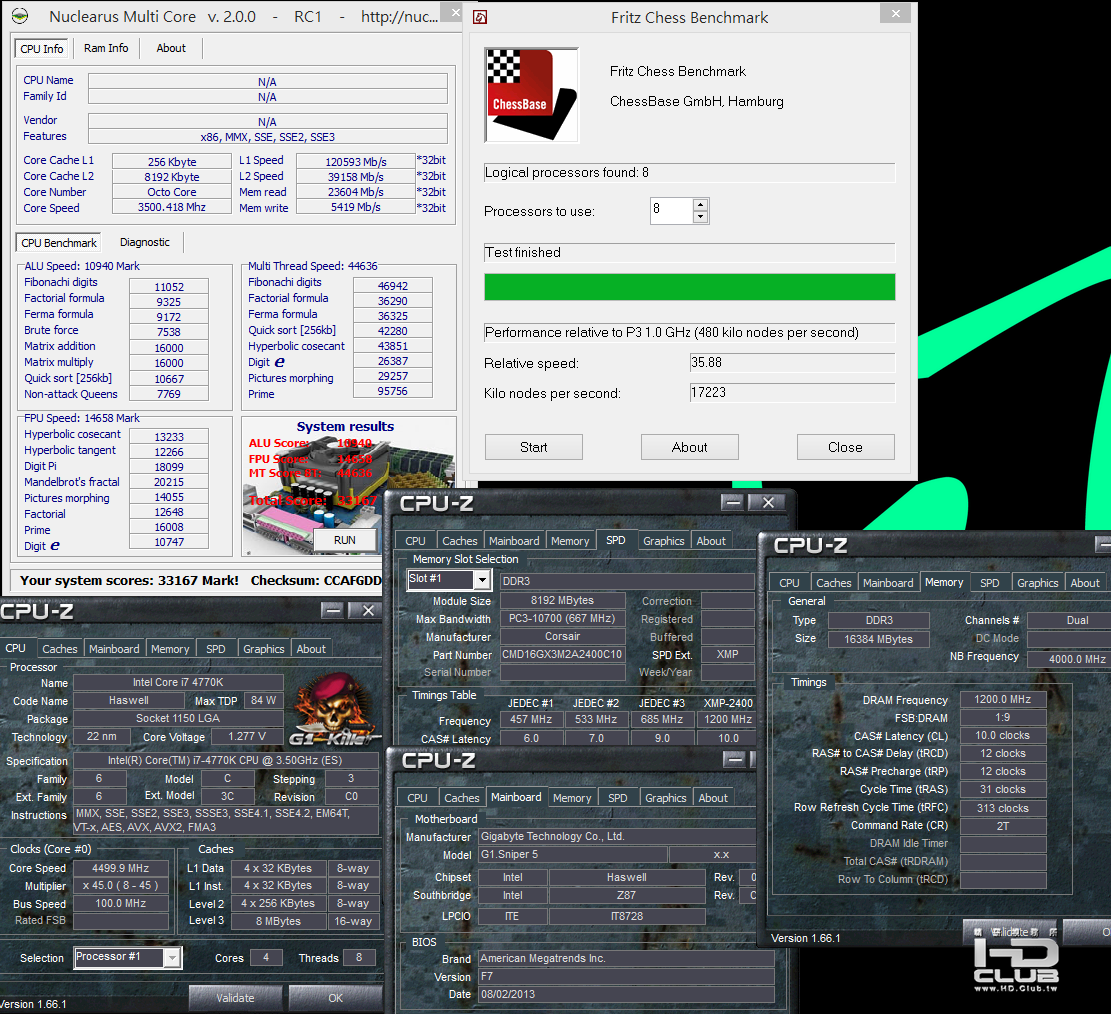Image resolution: width=1111 pixels, height=1014 pixels.
Task: Open Caches tab in CPU-Z SPD window
Action: 460,541
